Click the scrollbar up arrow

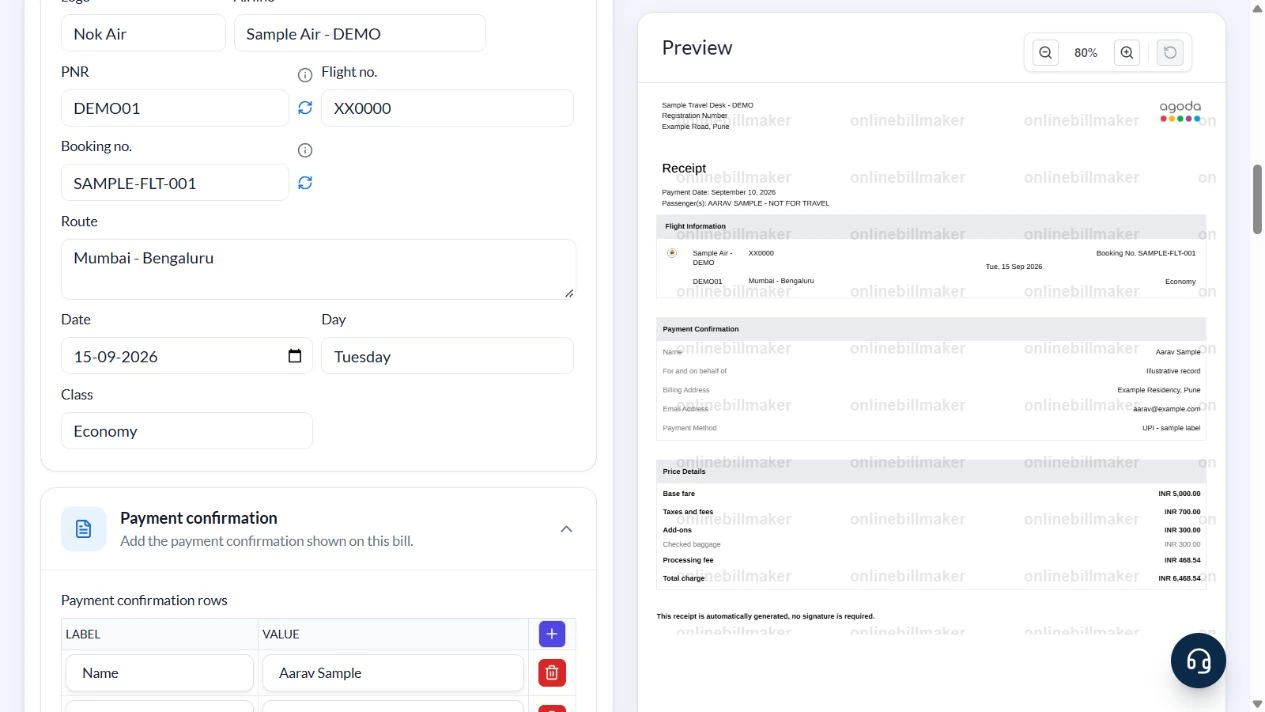(1257, 7)
